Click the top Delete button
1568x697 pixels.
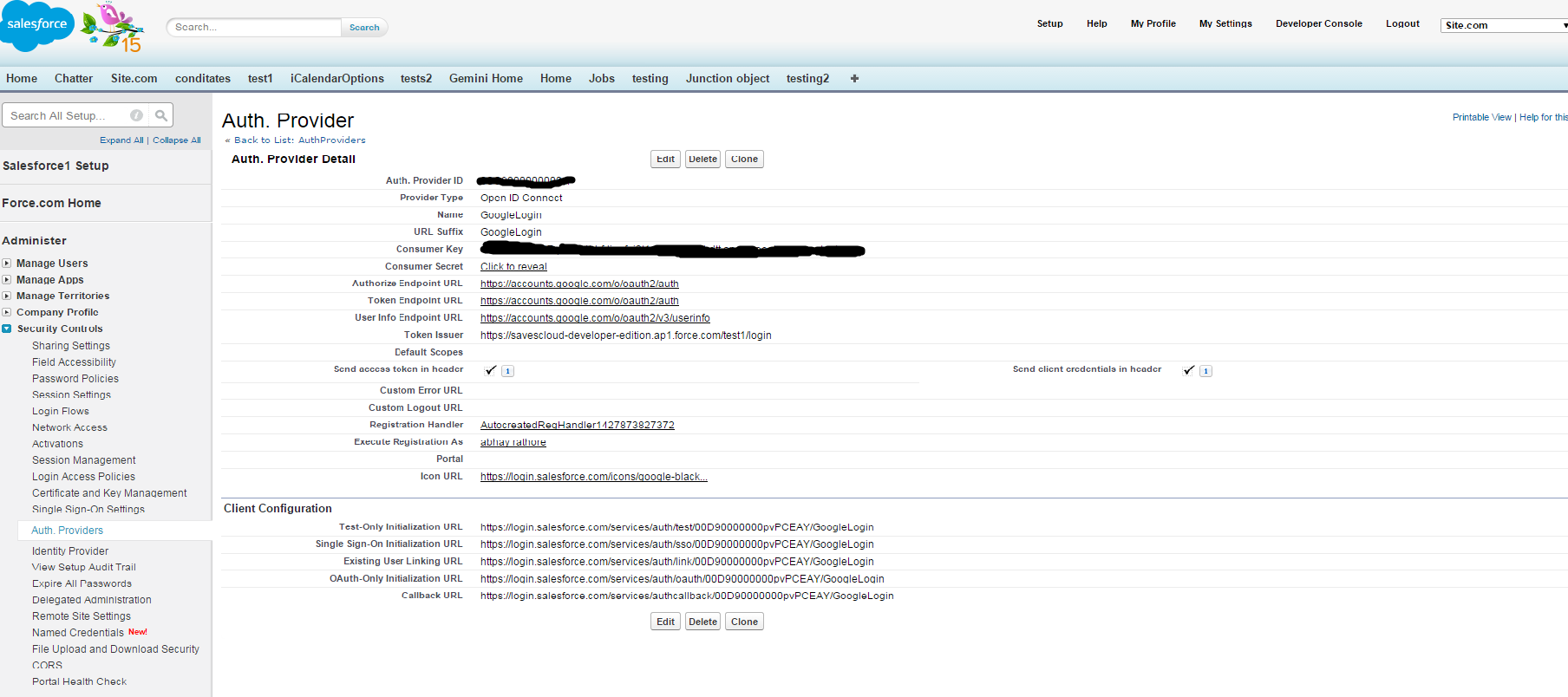point(702,159)
